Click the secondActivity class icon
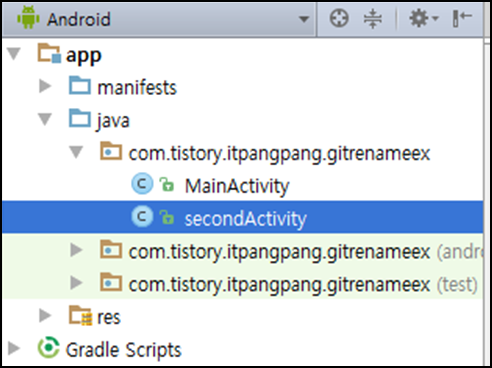 pos(142,217)
